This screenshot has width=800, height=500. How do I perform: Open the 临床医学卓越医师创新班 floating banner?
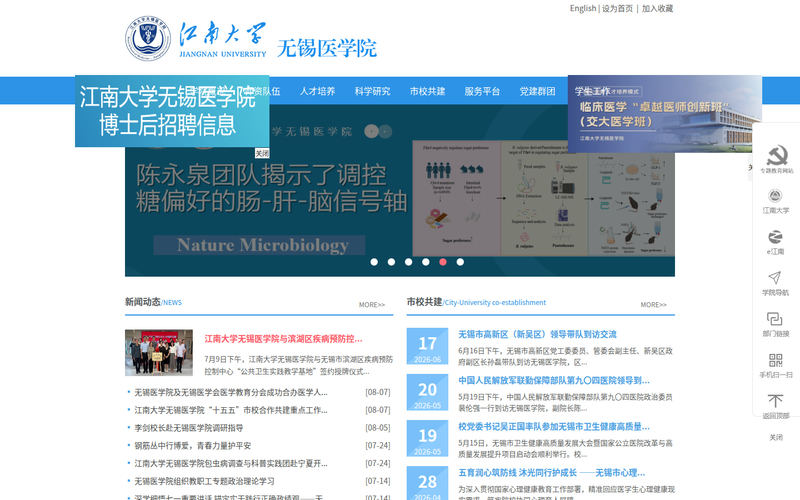tap(664, 114)
